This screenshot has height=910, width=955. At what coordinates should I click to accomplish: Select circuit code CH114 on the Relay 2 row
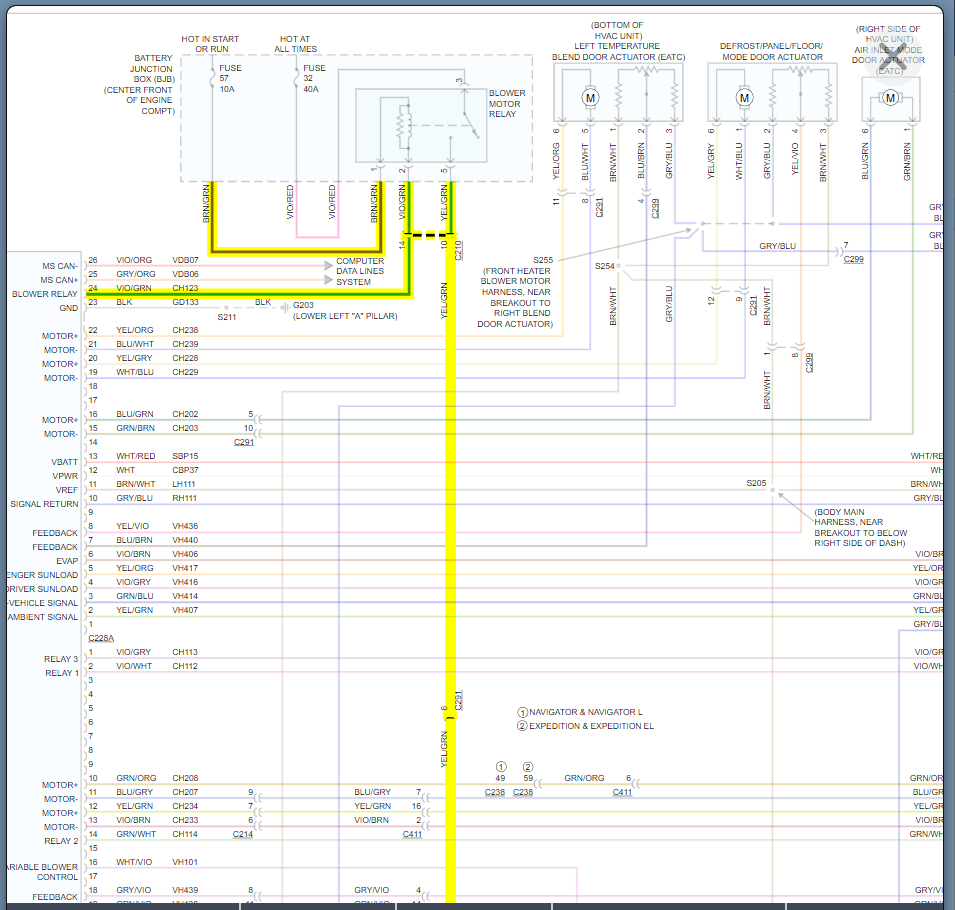185,834
